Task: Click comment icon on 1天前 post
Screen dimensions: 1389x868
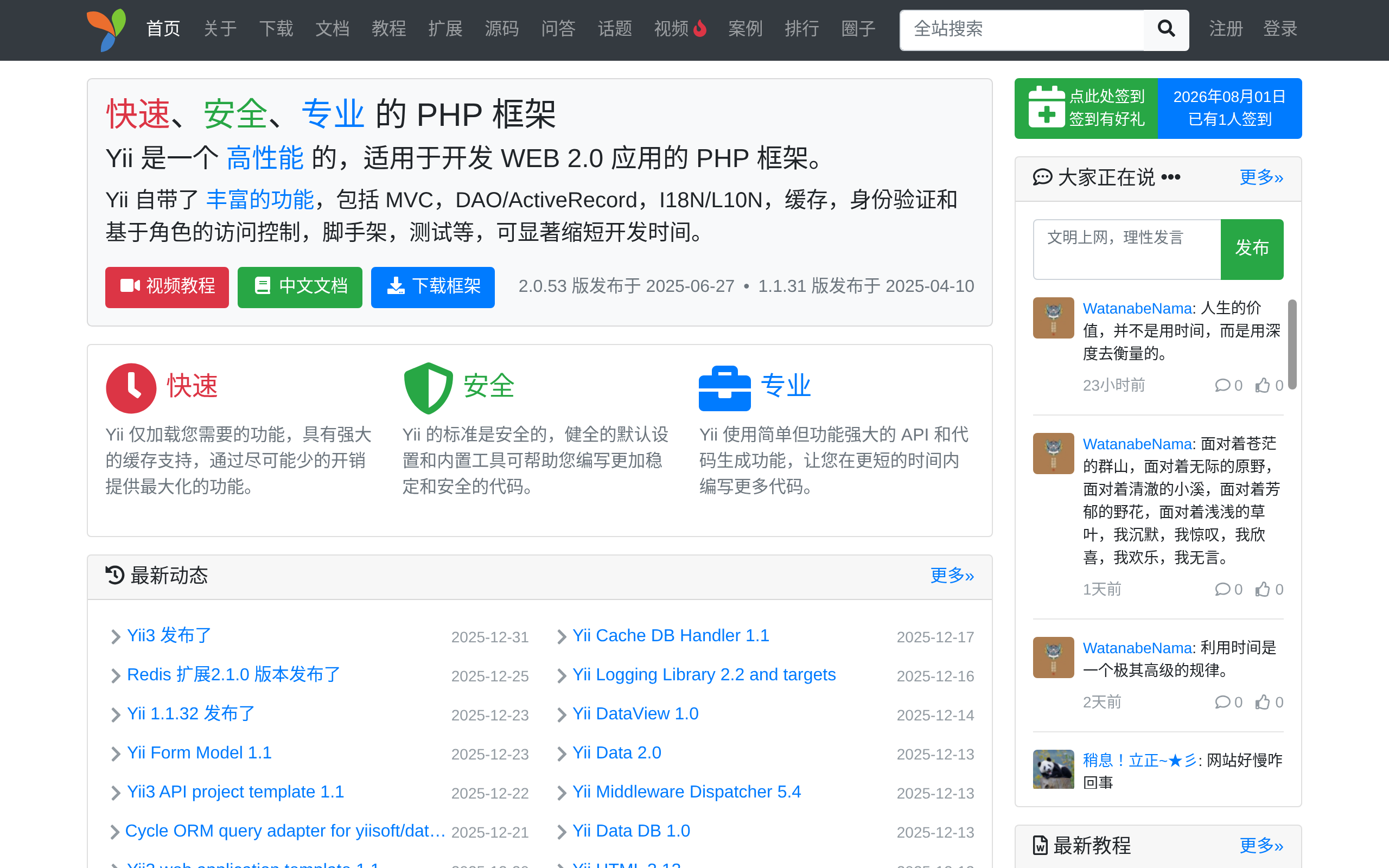Action: pos(1222,589)
